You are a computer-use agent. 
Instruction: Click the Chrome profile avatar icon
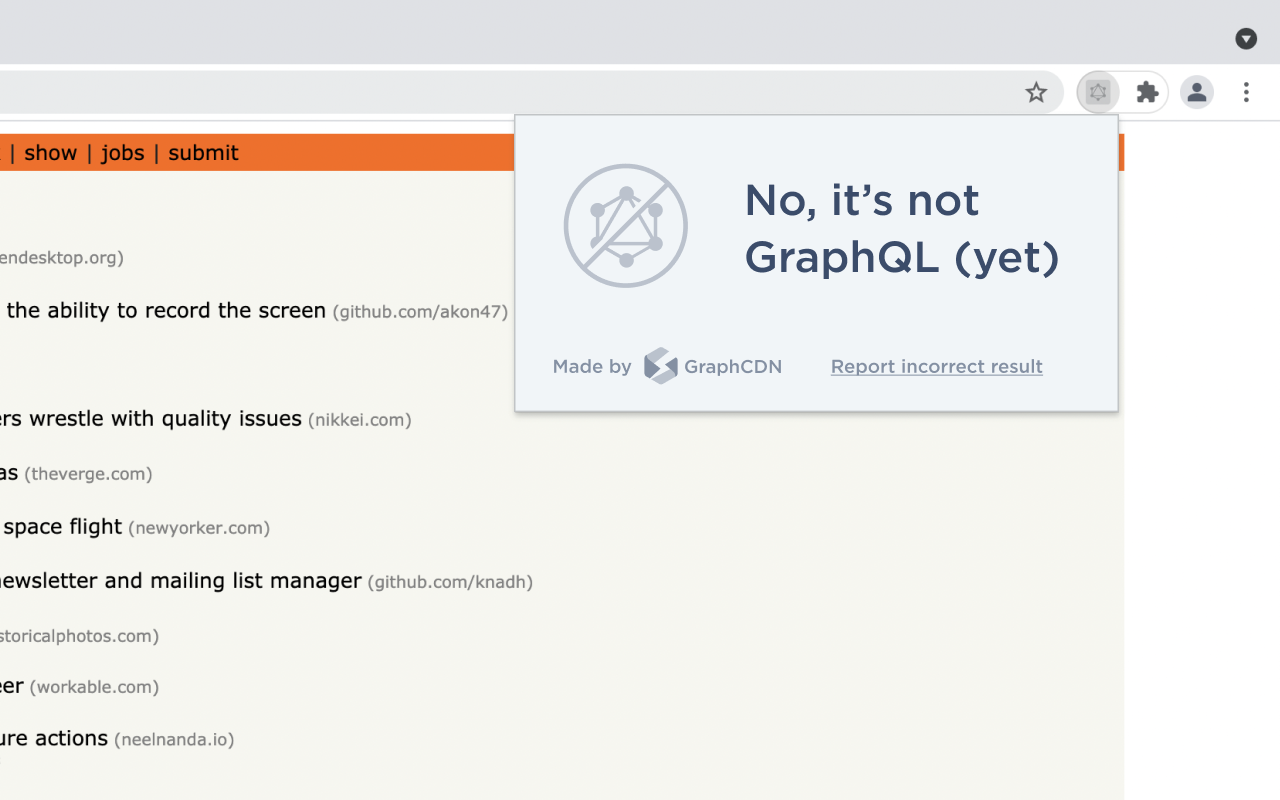click(x=1197, y=92)
